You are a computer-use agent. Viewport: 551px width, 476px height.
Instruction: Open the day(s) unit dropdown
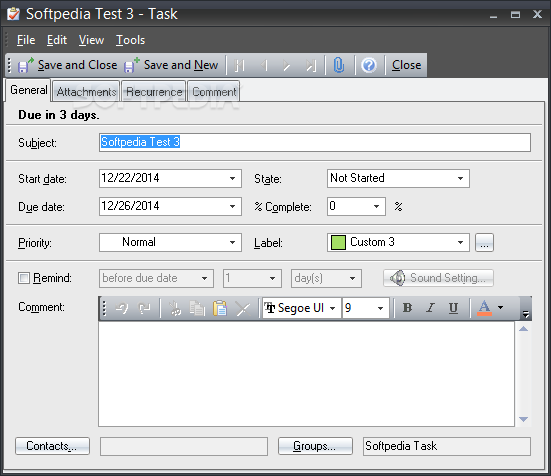pyautogui.click(x=352, y=279)
